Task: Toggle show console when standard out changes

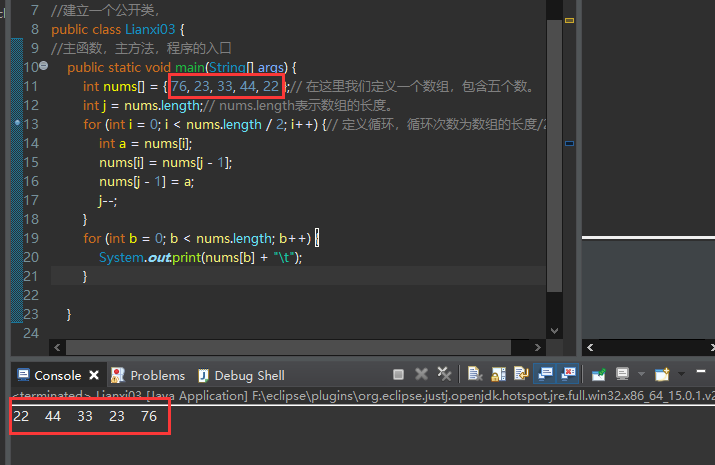Action: [545, 374]
